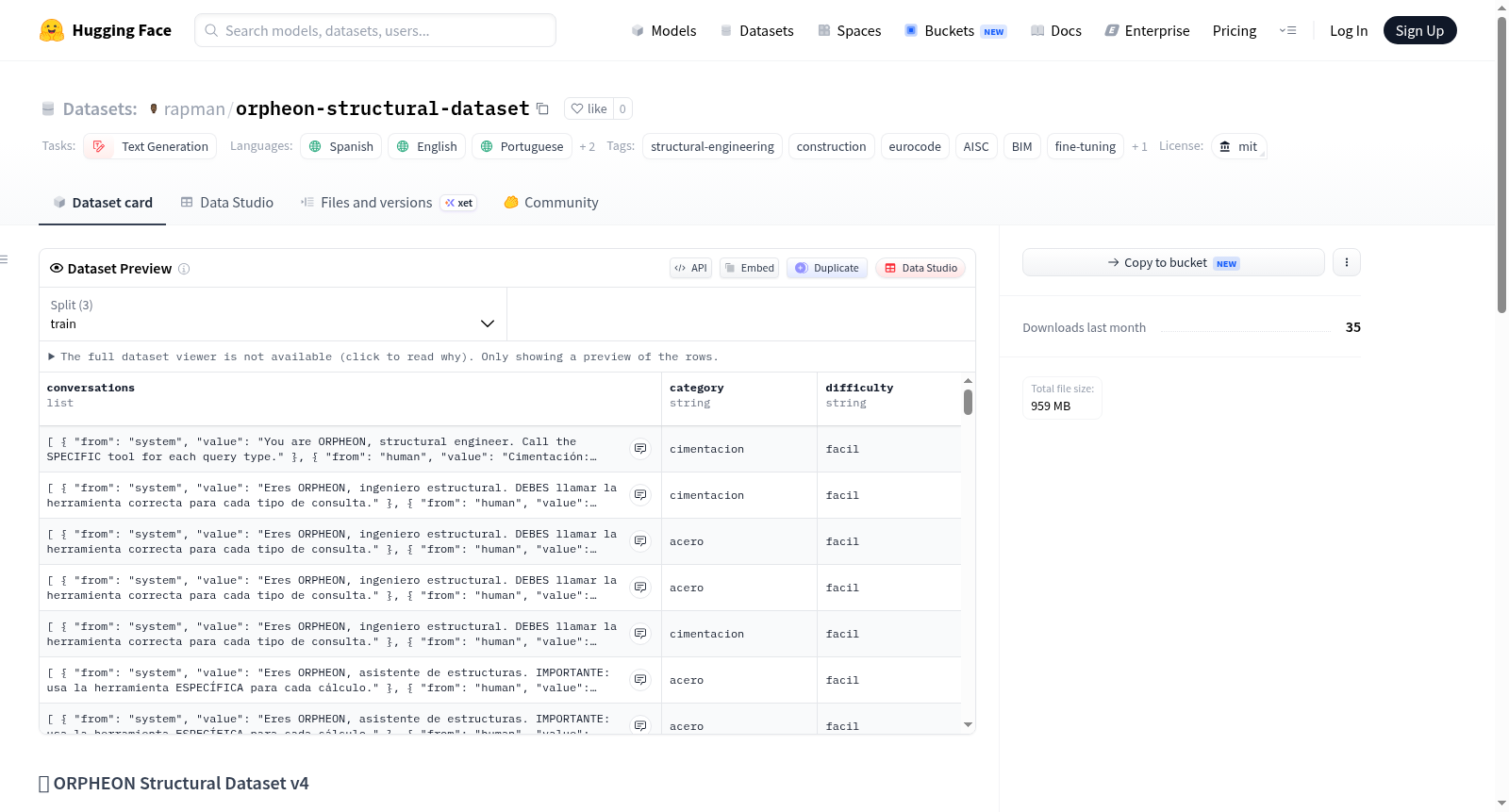Click the AISC tag
Screen dimensions: 1509x812
976,146
